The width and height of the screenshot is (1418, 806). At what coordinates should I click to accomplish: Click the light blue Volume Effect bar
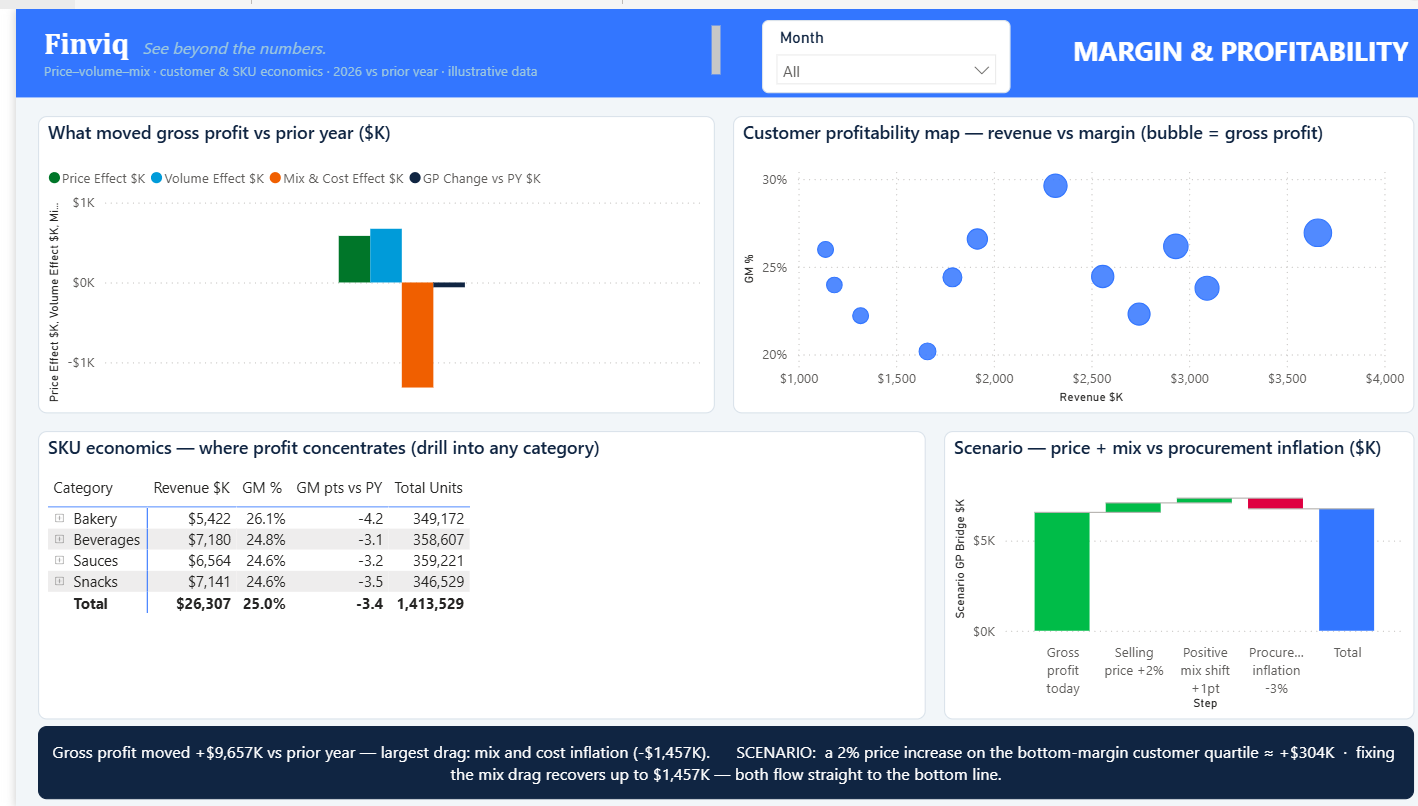point(386,256)
